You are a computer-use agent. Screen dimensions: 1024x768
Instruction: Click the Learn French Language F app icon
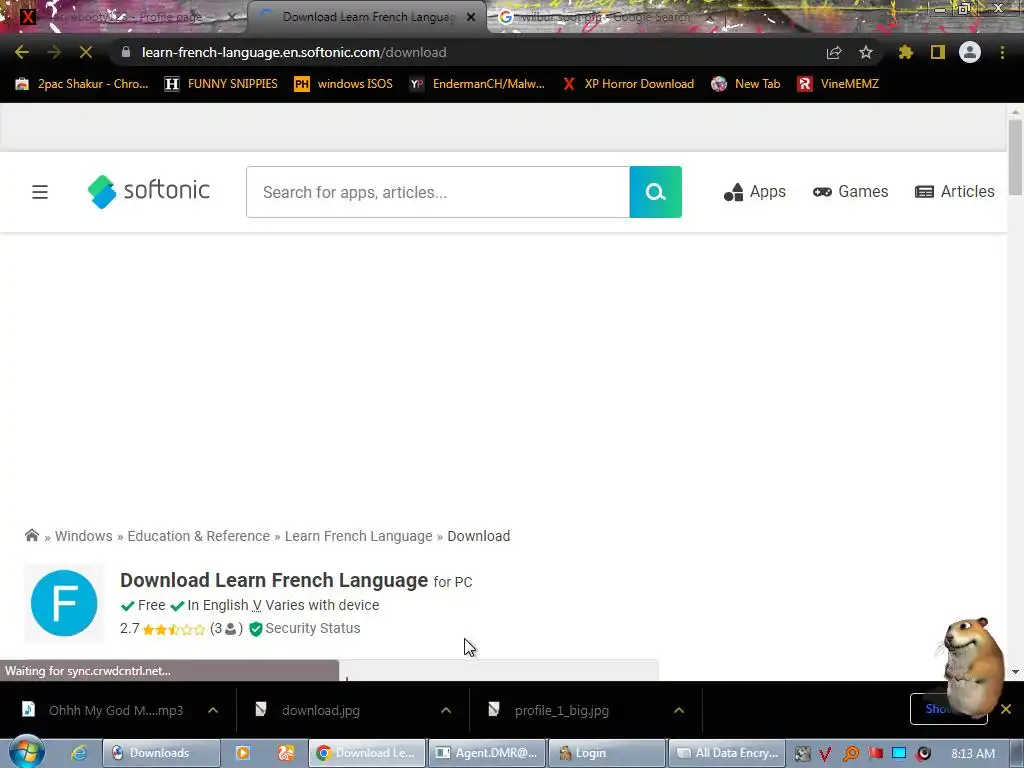tap(64, 603)
